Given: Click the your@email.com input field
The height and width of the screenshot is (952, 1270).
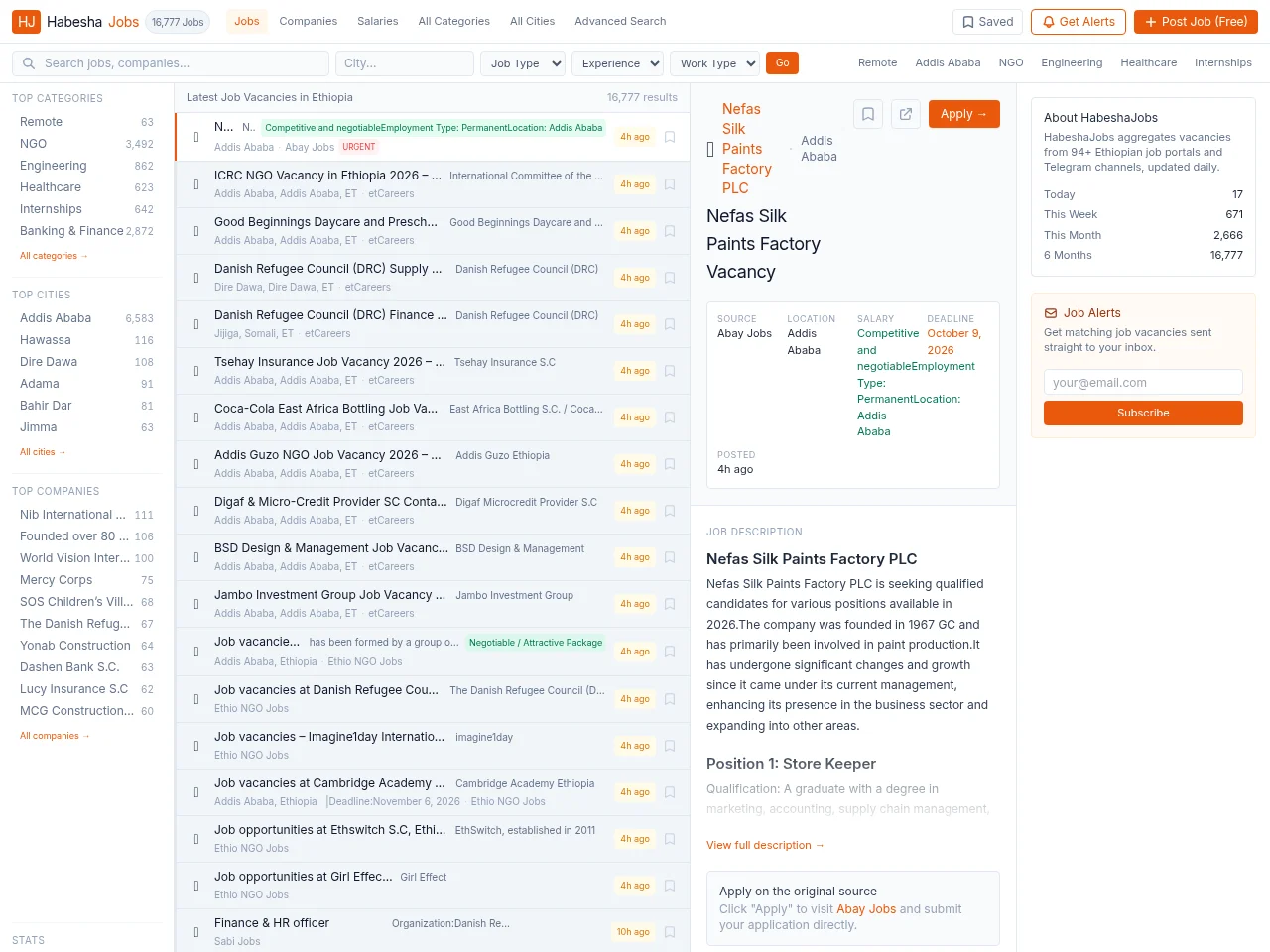Looking at the screenshot, I should point(1143,383).
